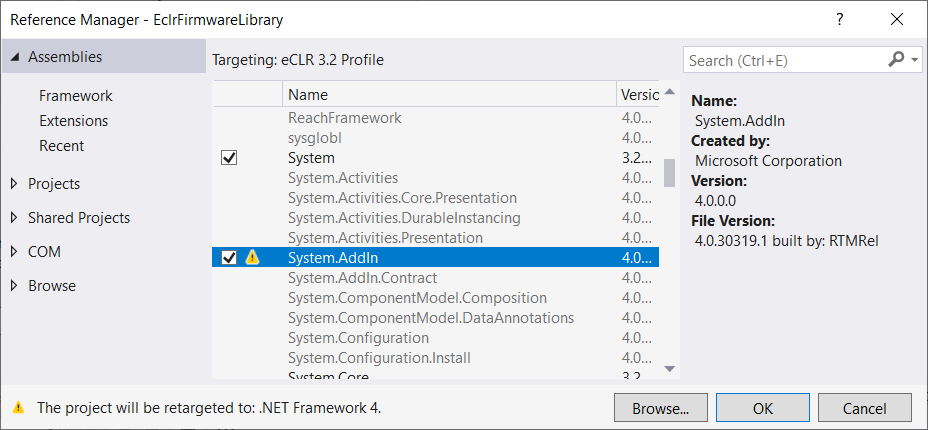Expand the Projects section
Image resolution: width=928 pixels, height=430 pixels.
pos(14,184)
